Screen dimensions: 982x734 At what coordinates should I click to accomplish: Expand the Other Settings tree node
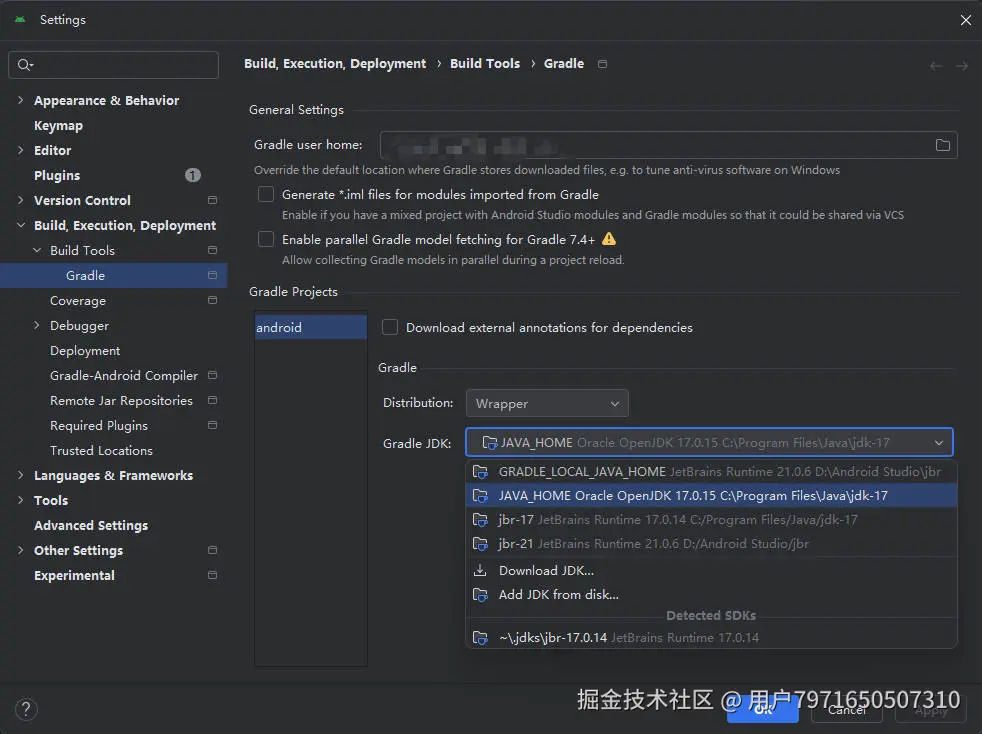(x=21, y=550)
